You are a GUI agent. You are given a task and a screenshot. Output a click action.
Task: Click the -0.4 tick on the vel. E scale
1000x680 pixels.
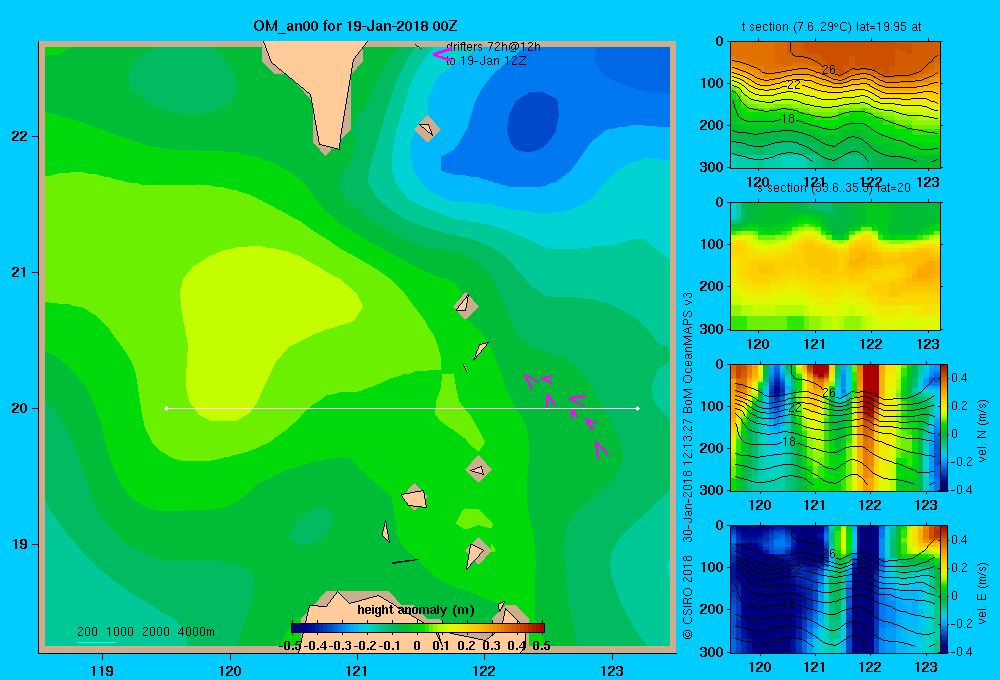(961, 651)
